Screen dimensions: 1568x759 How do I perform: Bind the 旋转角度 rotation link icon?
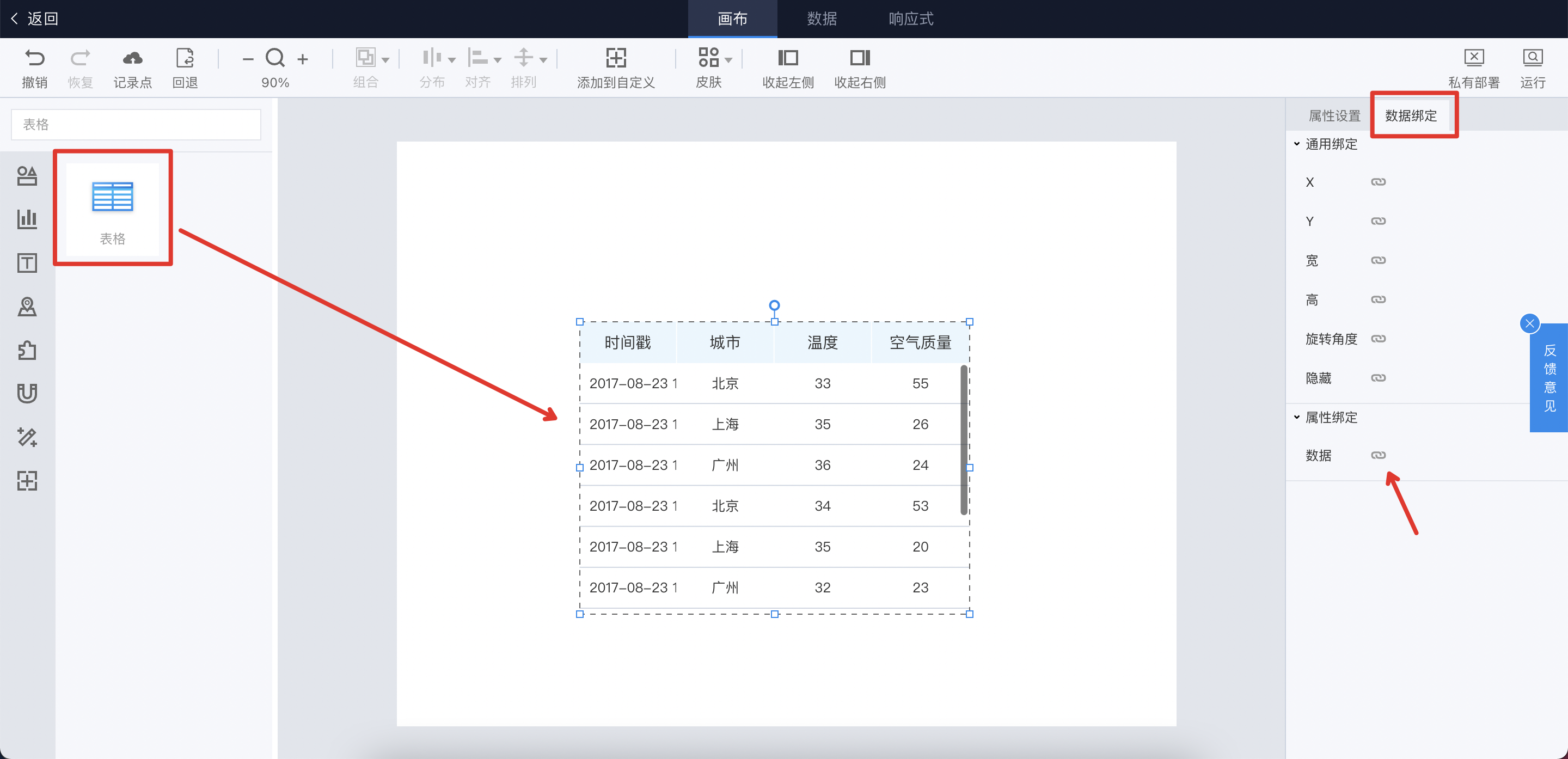pyautogui.click(x=1378, y=339)
